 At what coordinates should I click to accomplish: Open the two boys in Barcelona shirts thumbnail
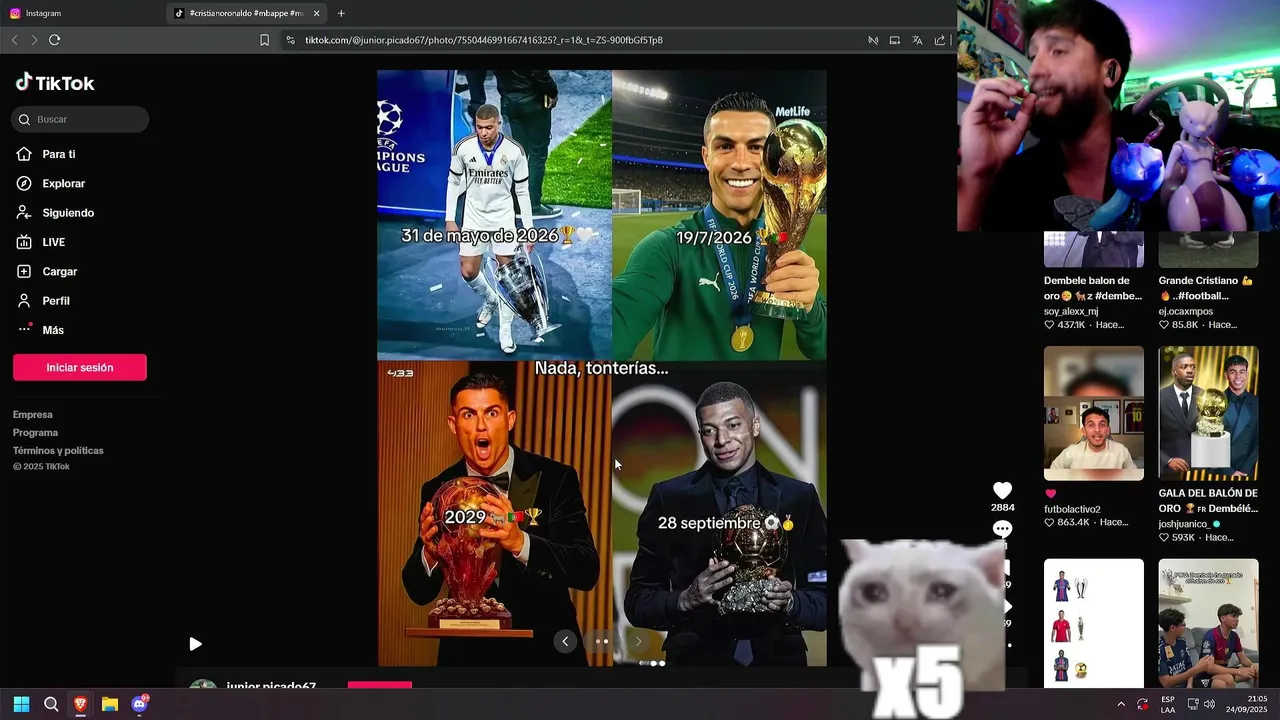1208,623
